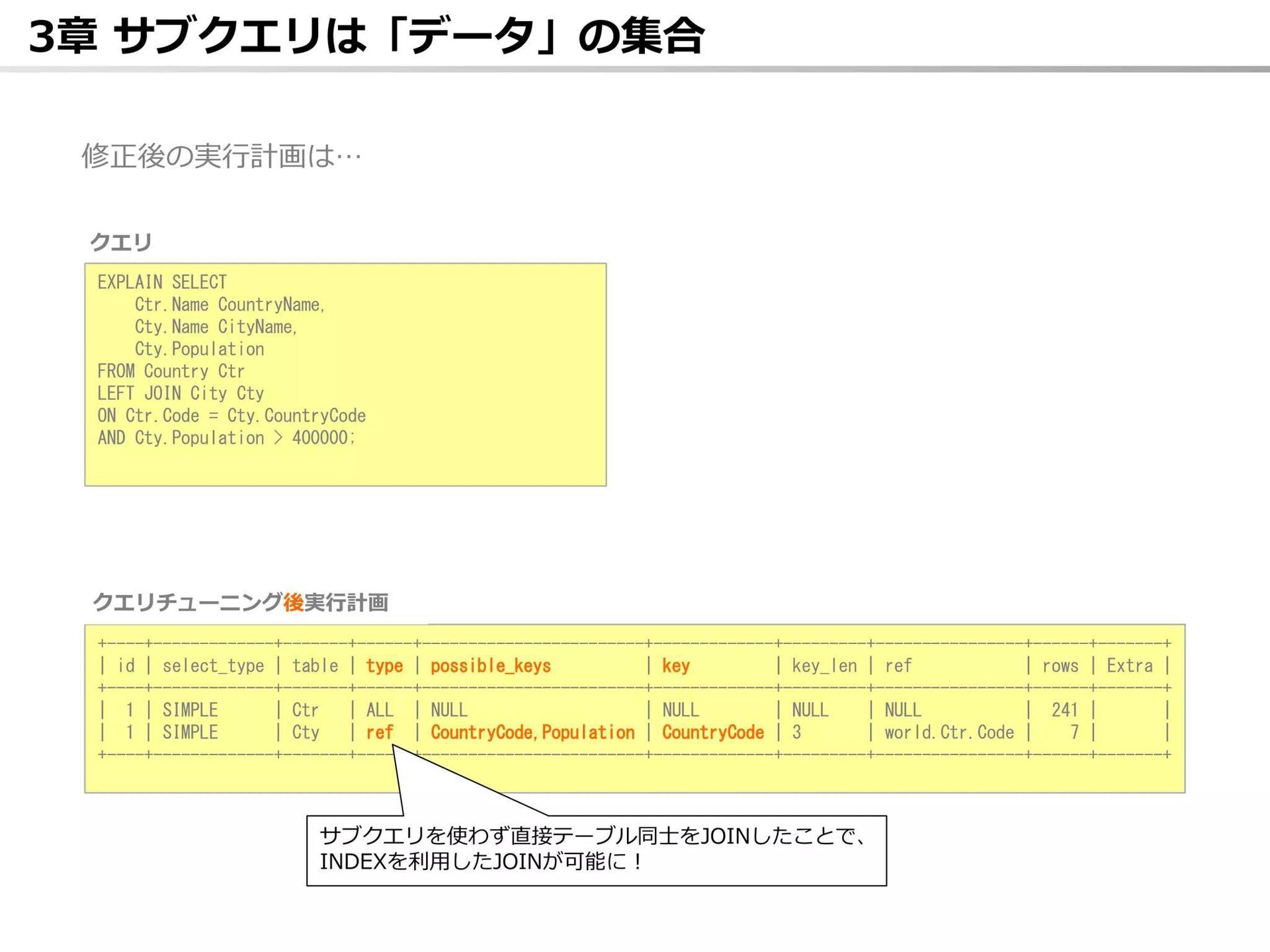Click the ALL type value in Ctr row

tap(380, 710)
